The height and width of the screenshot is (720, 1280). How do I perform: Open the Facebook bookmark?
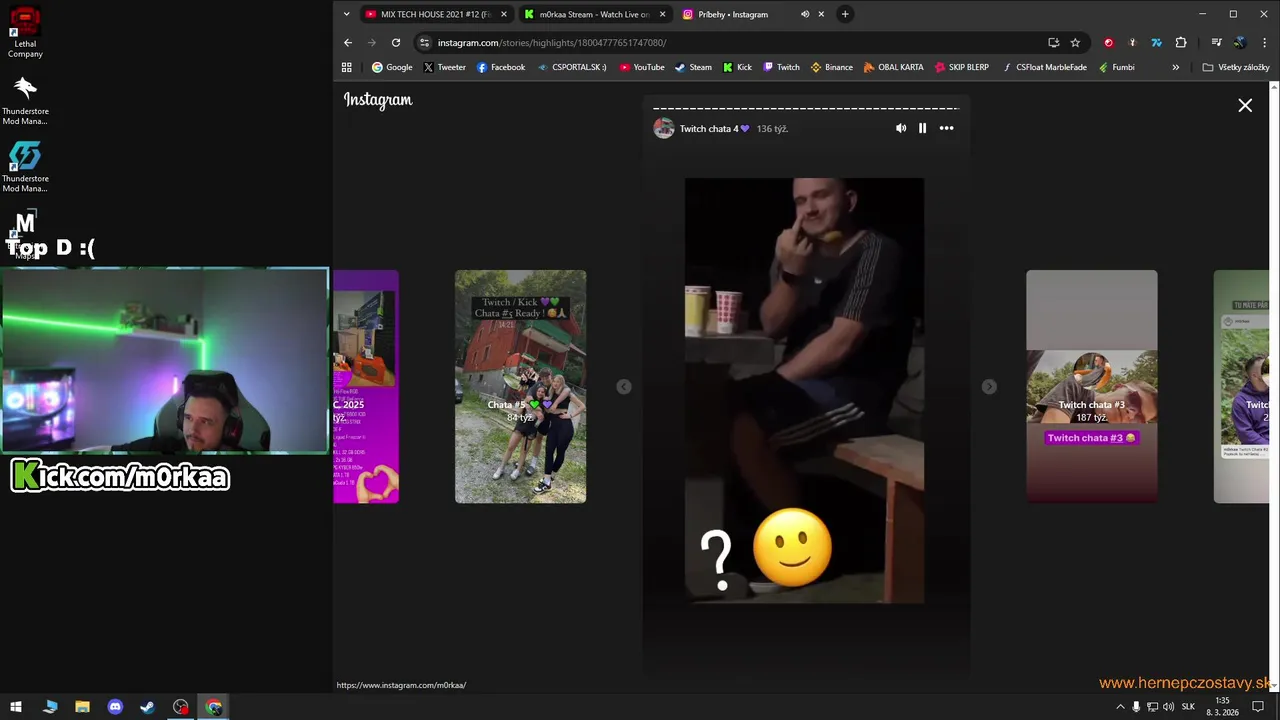pyautogui.click(x=501, y=67)
